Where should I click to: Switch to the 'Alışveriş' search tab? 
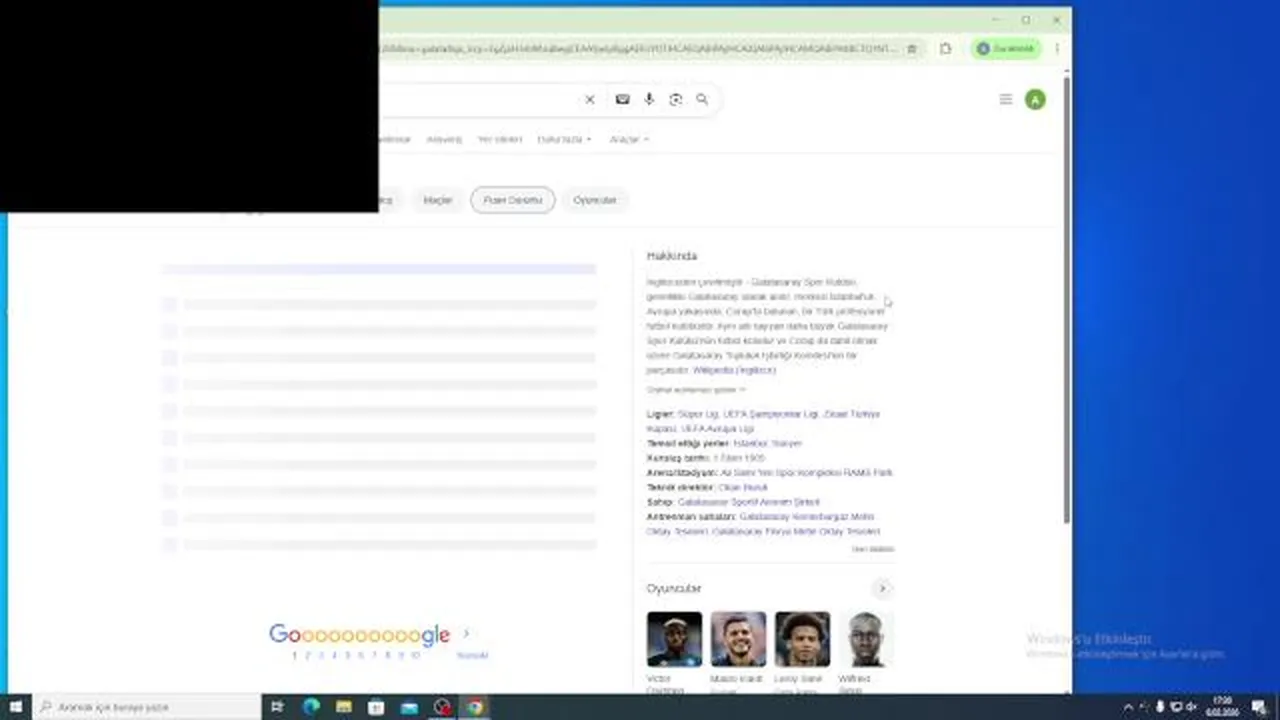tap(444, 139)
